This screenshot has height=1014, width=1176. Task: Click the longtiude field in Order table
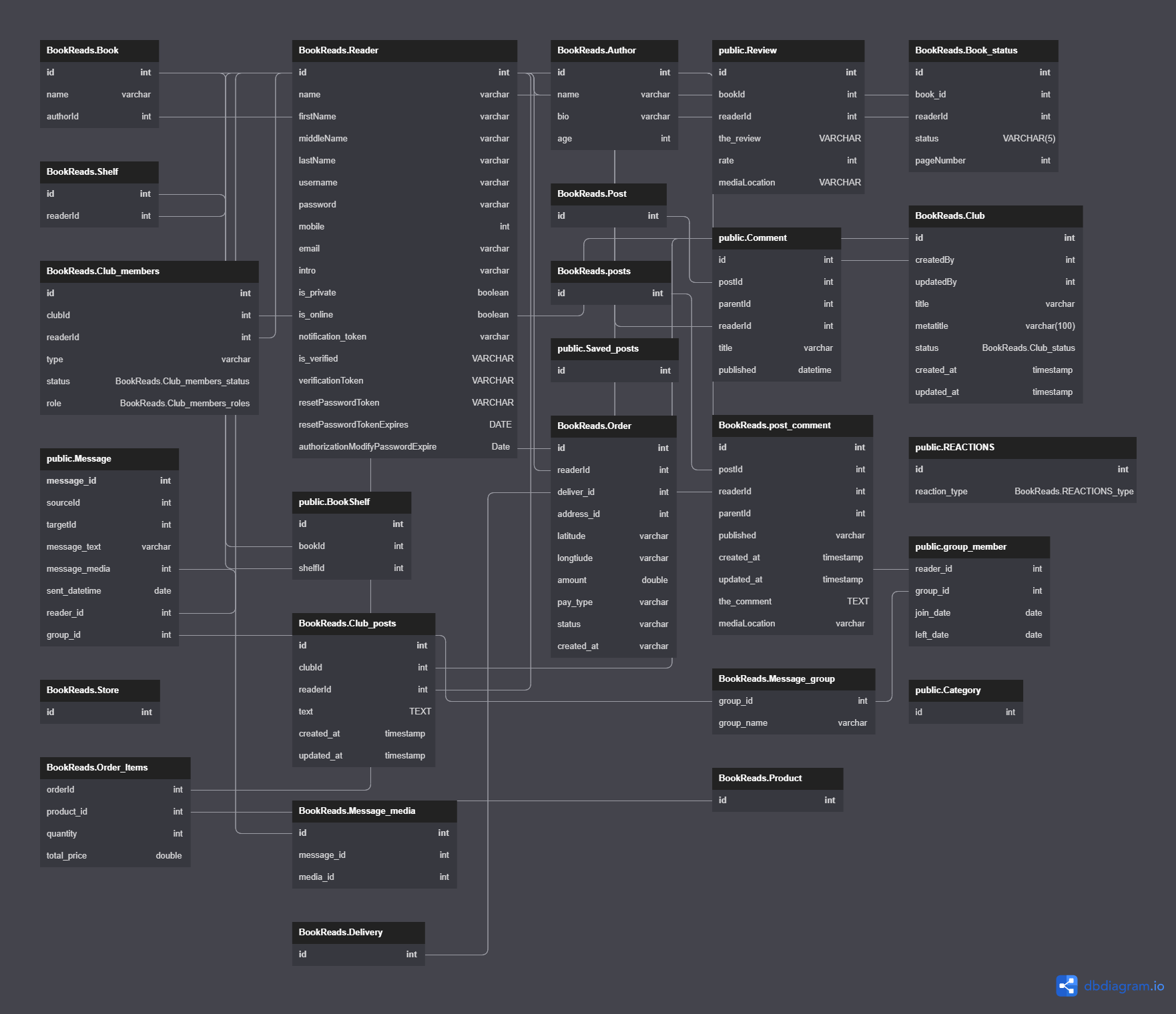click(x=613, y=558)
